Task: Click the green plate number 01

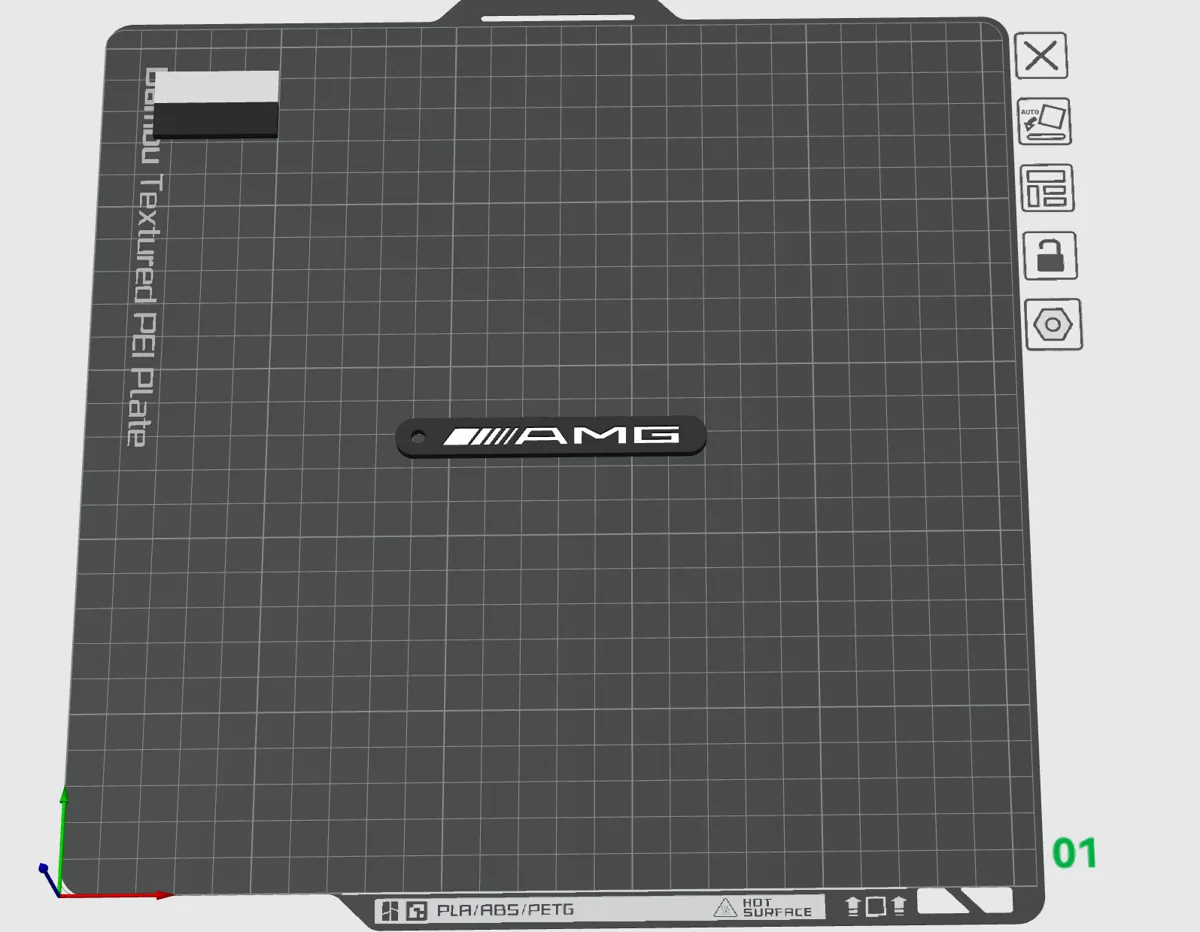Action: [x=1075, y=854]
